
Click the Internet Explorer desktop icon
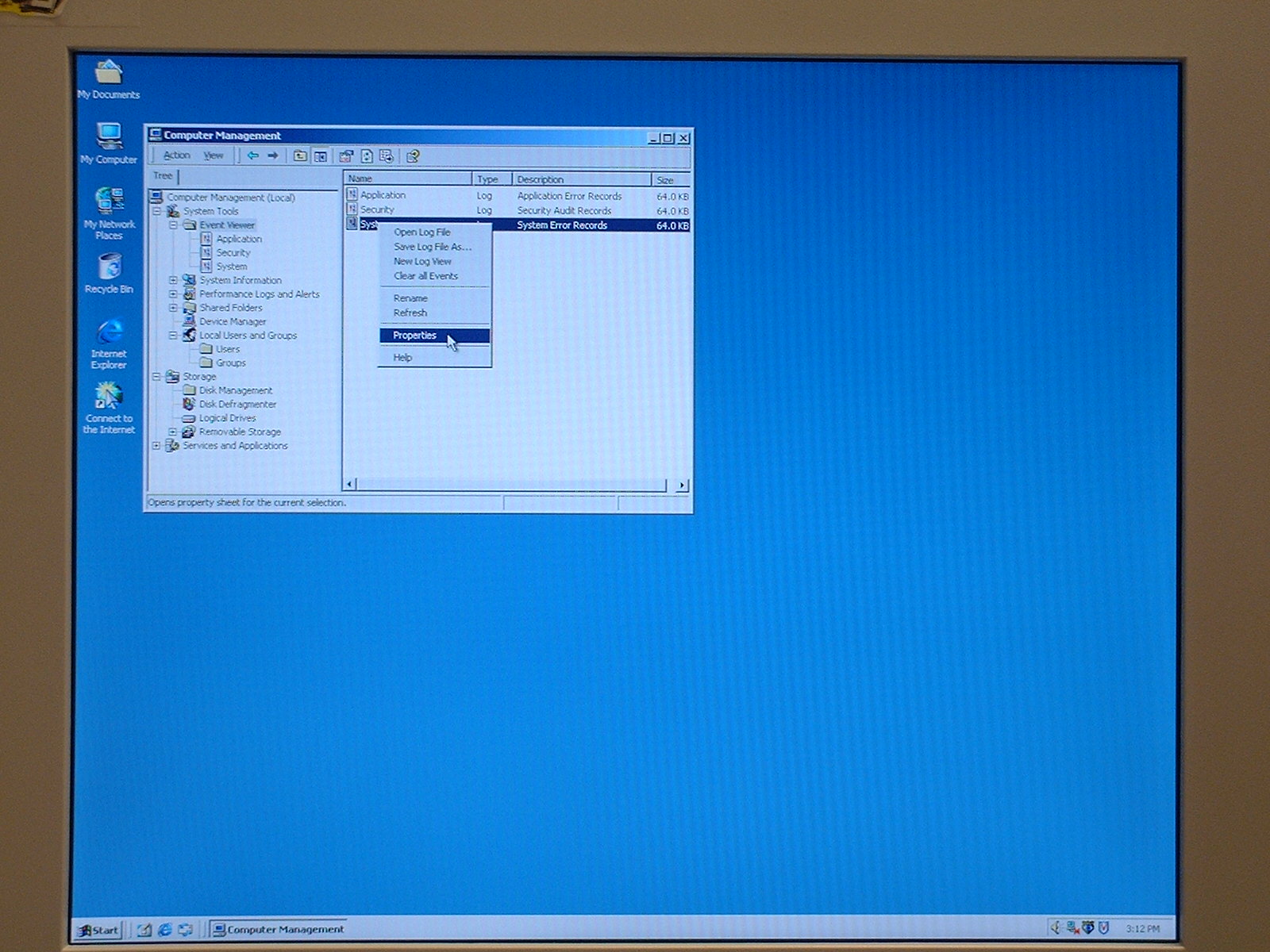point(110,333)
